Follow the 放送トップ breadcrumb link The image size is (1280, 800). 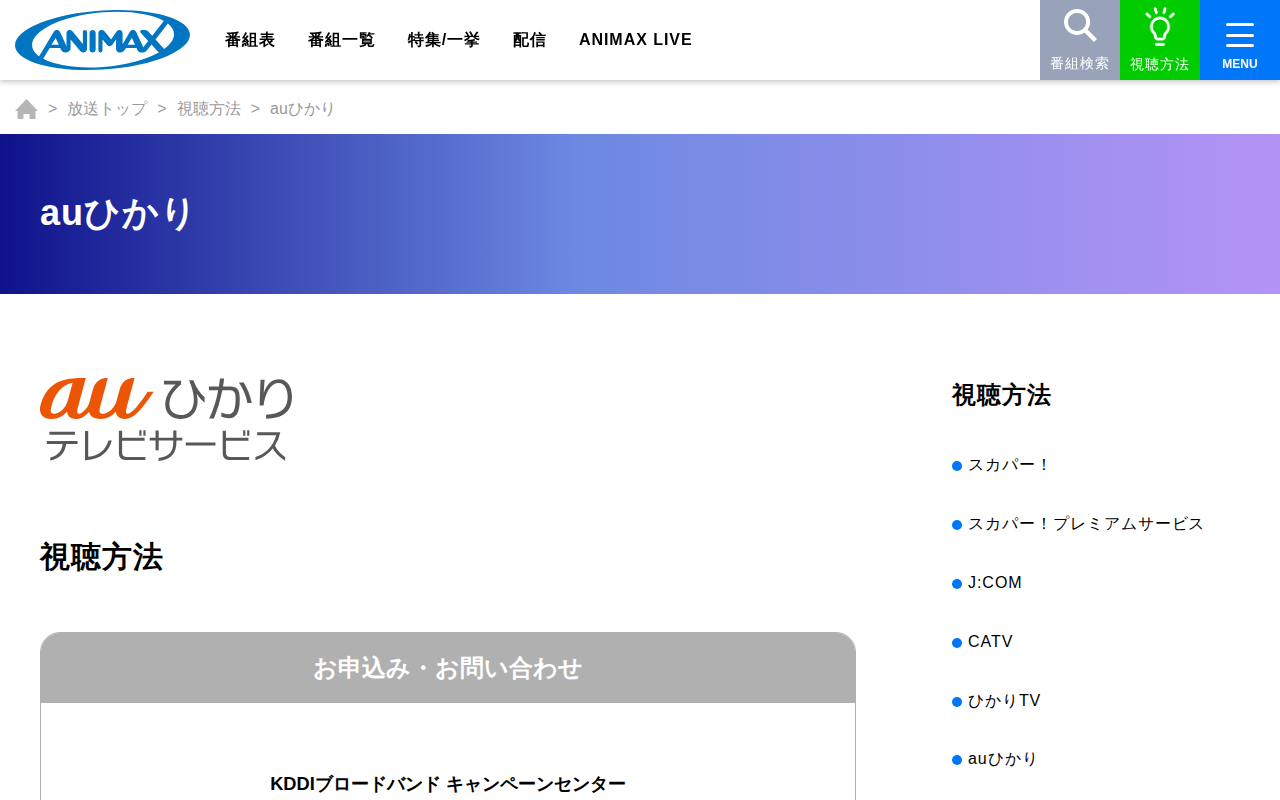(x=107, y=109)
